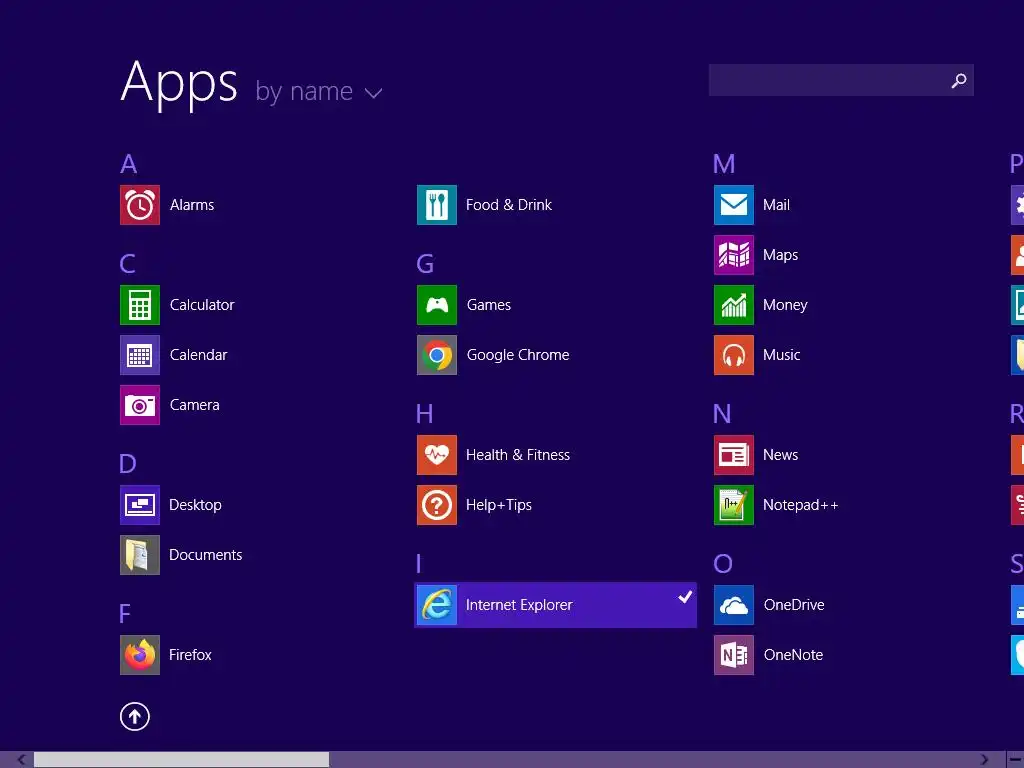The image size is (1024, 768).
Task: Open the Money chart icon
Action: pyautogui.click(x=734, y=305)
